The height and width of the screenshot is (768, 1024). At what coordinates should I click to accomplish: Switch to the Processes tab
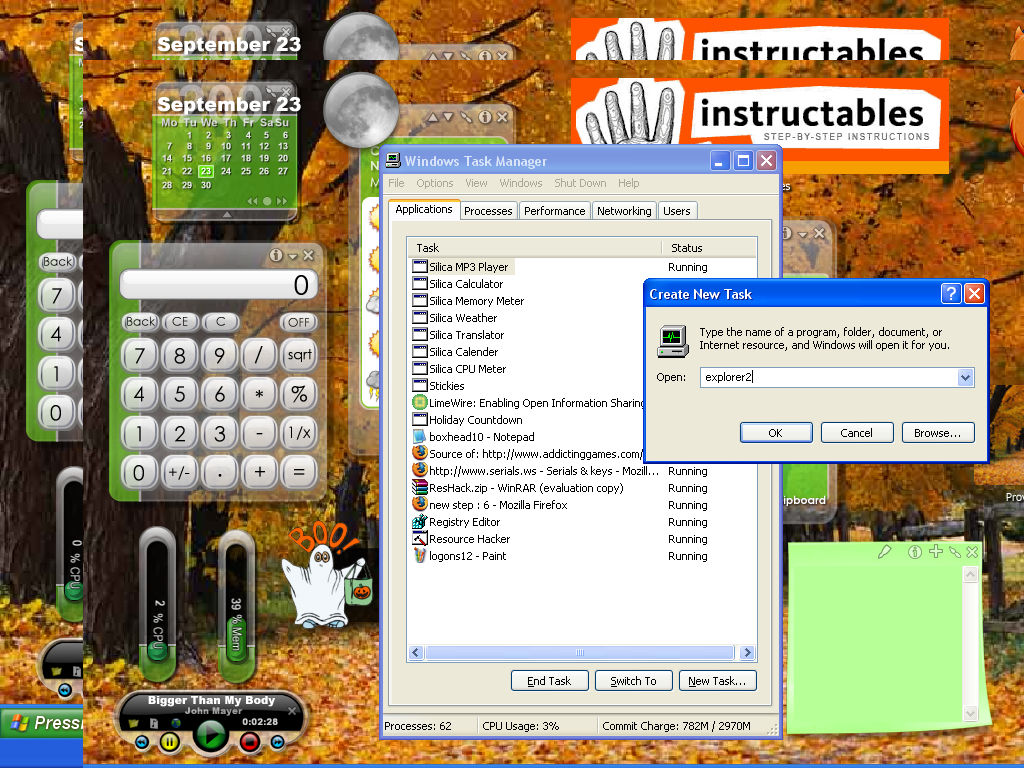[488, 211]
